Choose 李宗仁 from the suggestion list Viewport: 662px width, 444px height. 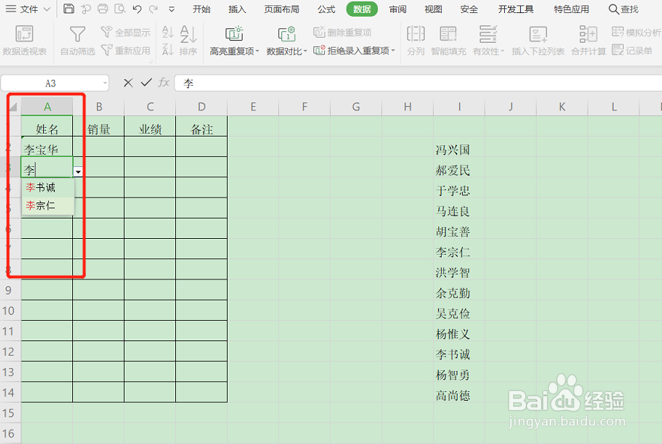click(x=48, y=206)
